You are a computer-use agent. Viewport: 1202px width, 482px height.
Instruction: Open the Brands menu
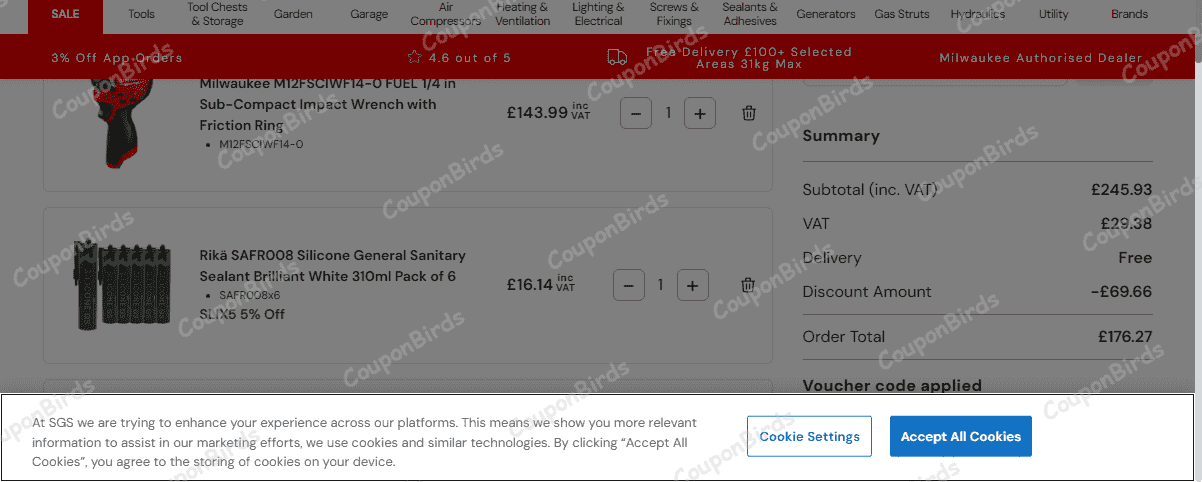[x=1129, y=14]
